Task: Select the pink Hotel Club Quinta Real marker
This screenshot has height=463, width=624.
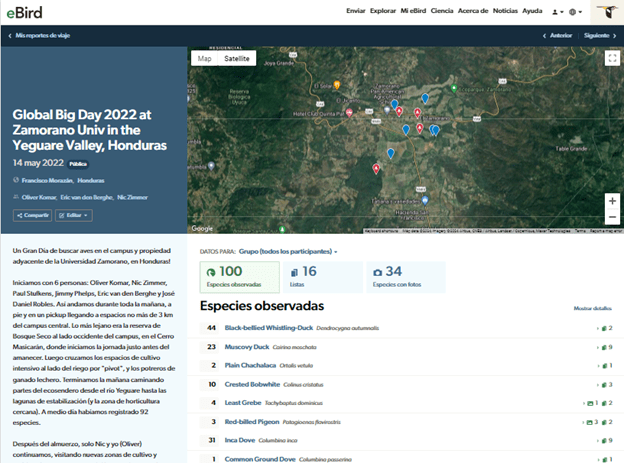Action: pyautogui.click(x=349, y=113)
